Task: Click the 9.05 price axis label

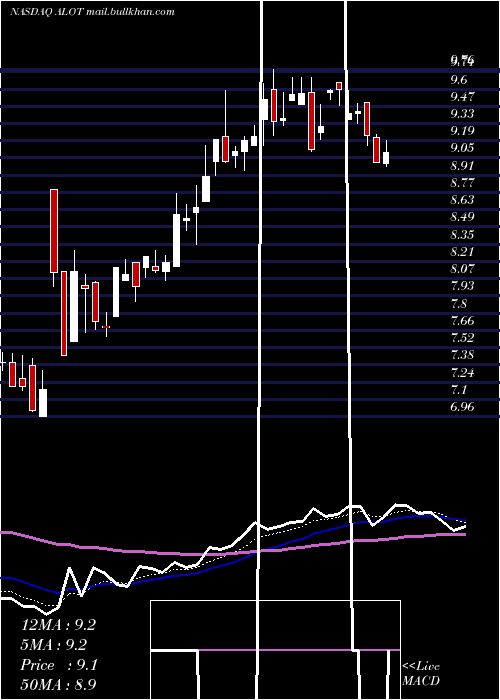Action: coord(462,148)
